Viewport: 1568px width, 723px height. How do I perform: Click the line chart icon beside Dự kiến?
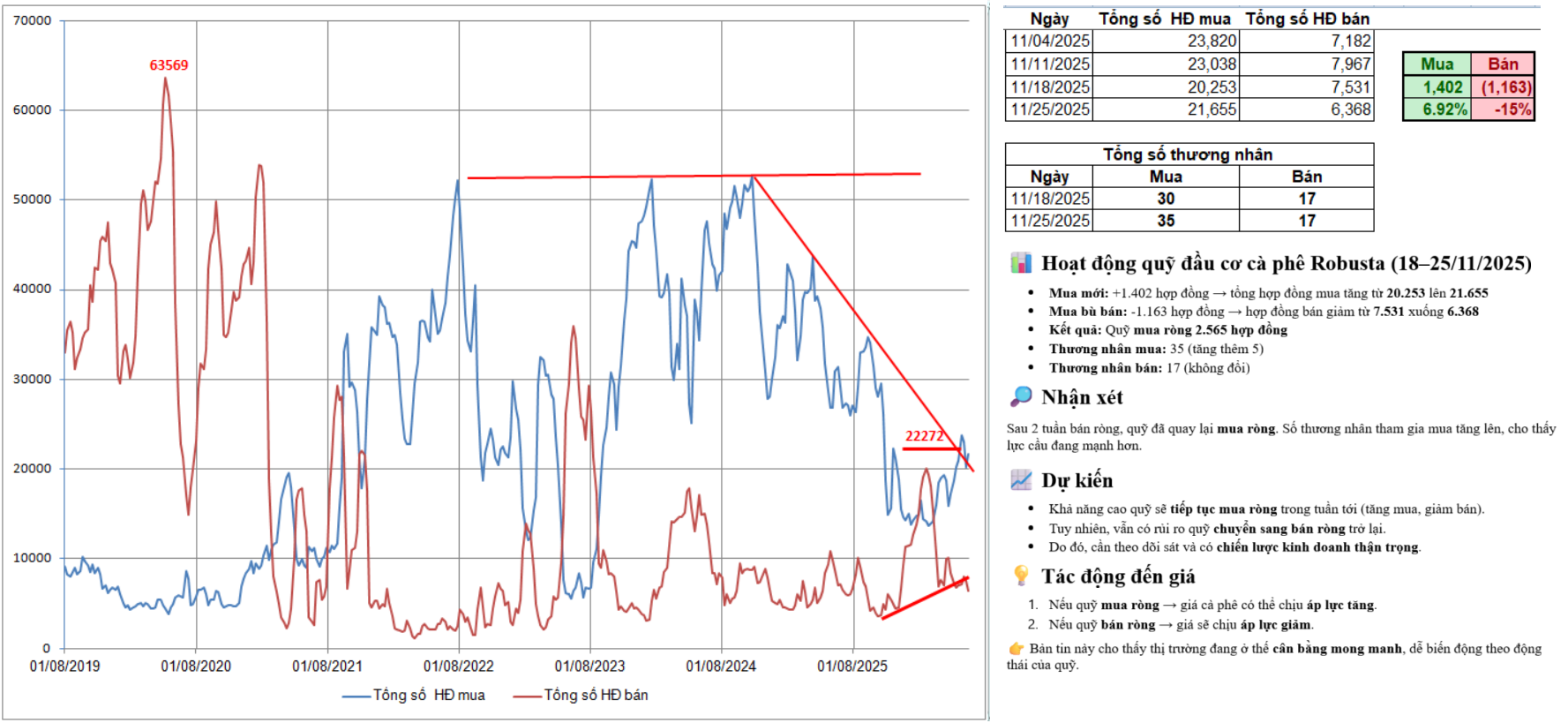click(x=1021, y=480)
